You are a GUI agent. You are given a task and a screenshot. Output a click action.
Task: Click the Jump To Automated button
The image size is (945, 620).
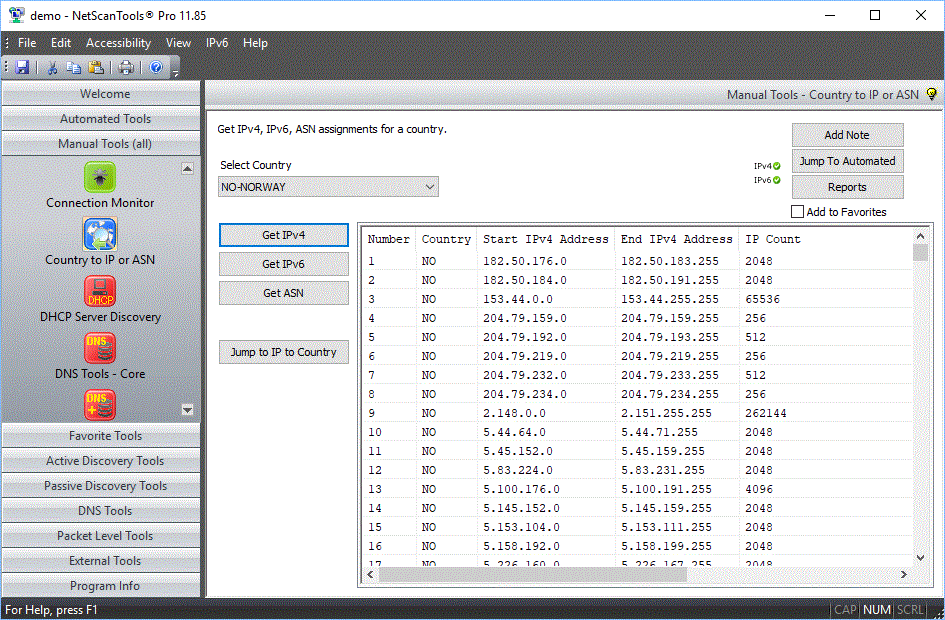(847, 161)
